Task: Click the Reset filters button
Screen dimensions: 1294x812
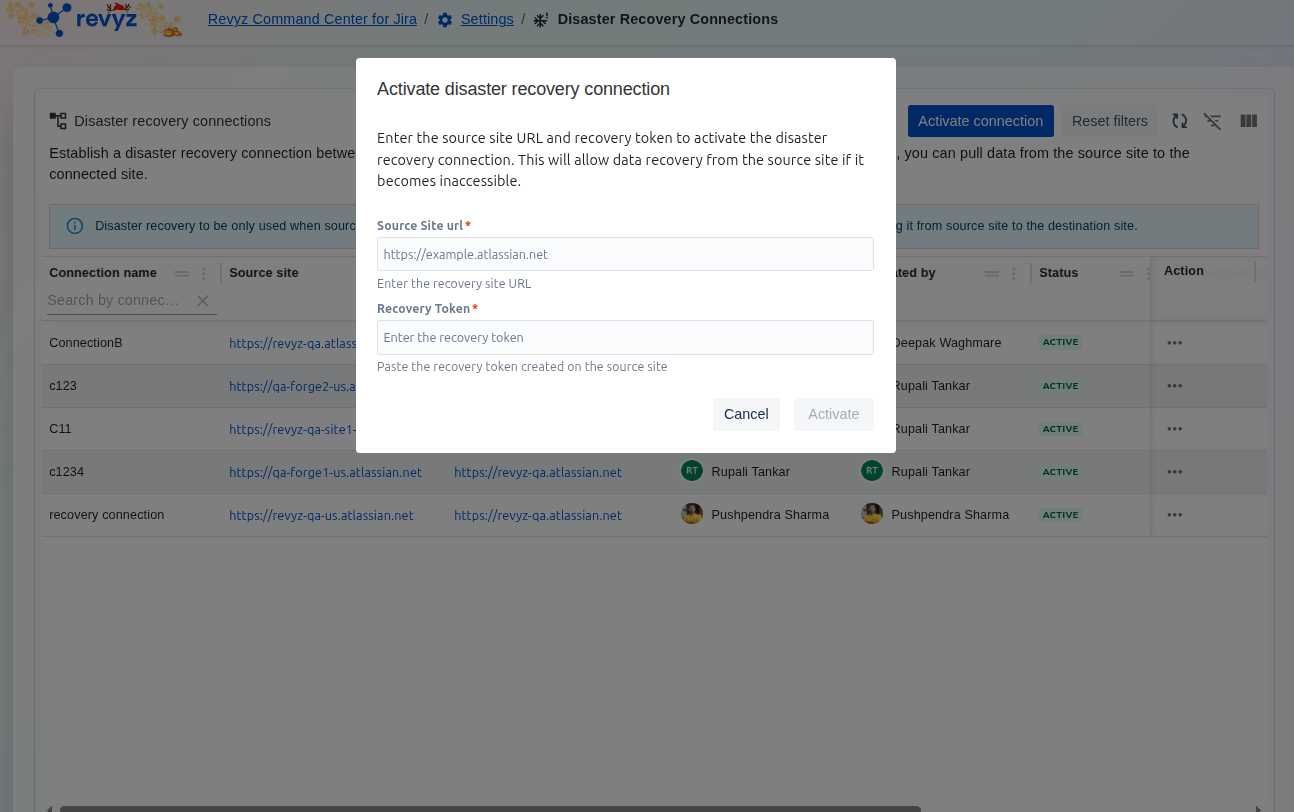Action: pos(1109,121)
